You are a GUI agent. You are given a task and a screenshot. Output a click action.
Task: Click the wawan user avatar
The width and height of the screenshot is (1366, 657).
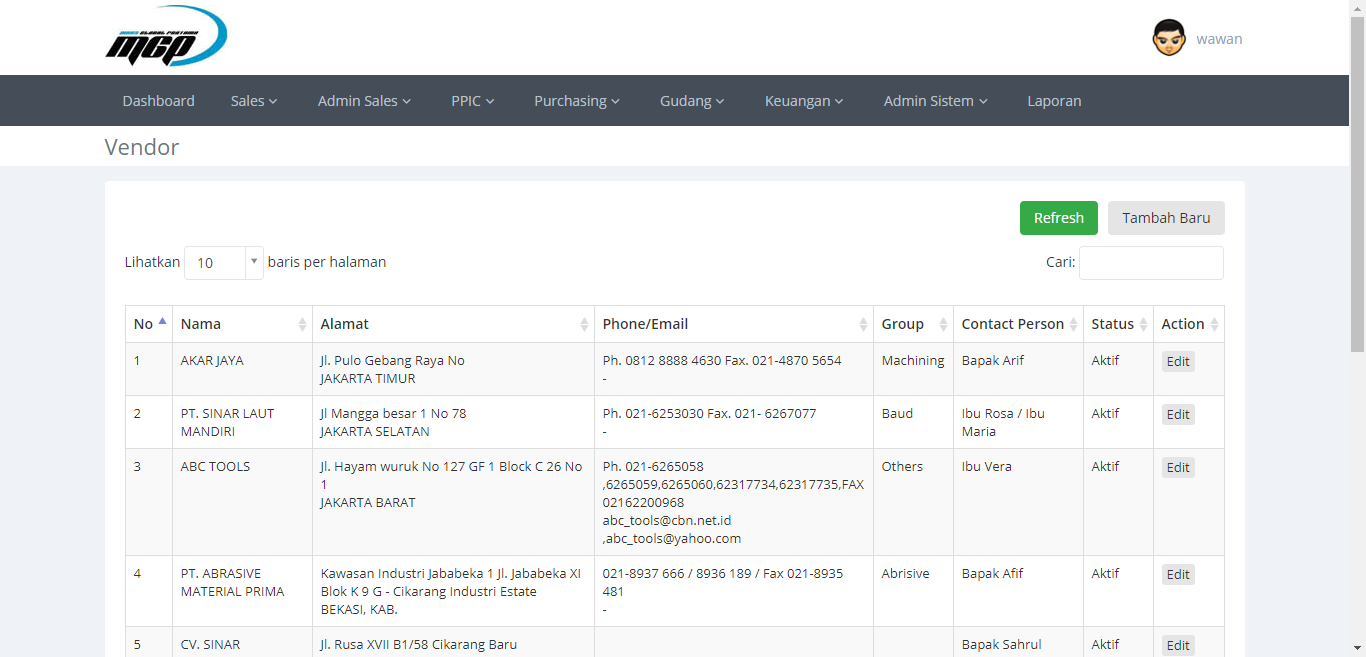pos(1169,38)
